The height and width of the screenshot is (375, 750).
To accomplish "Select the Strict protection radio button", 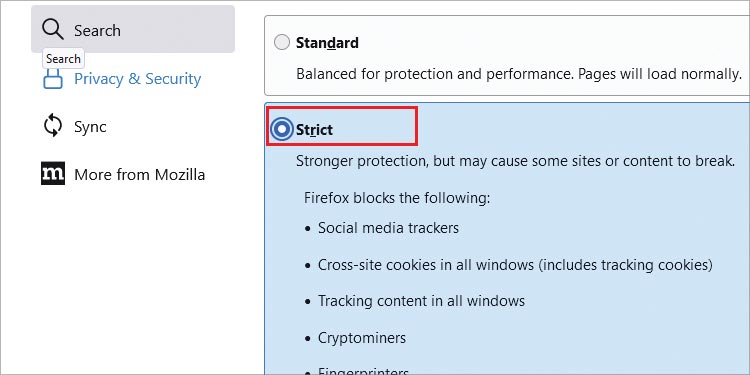I will [282, 129].
